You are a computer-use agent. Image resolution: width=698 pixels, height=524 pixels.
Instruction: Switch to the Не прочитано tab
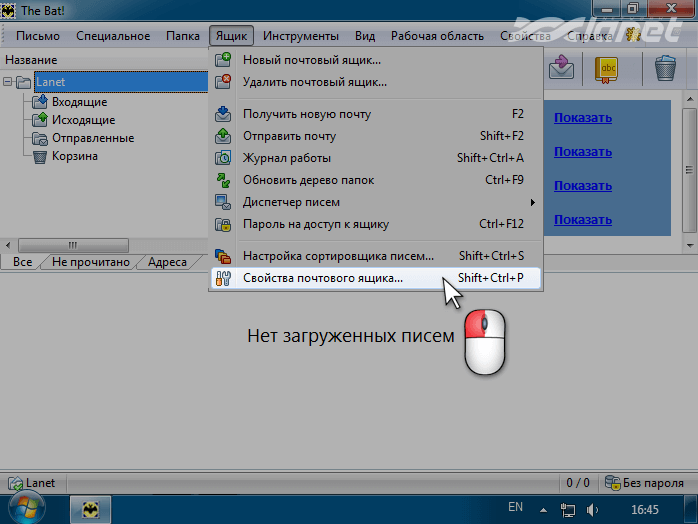click(x=91, y=262)
